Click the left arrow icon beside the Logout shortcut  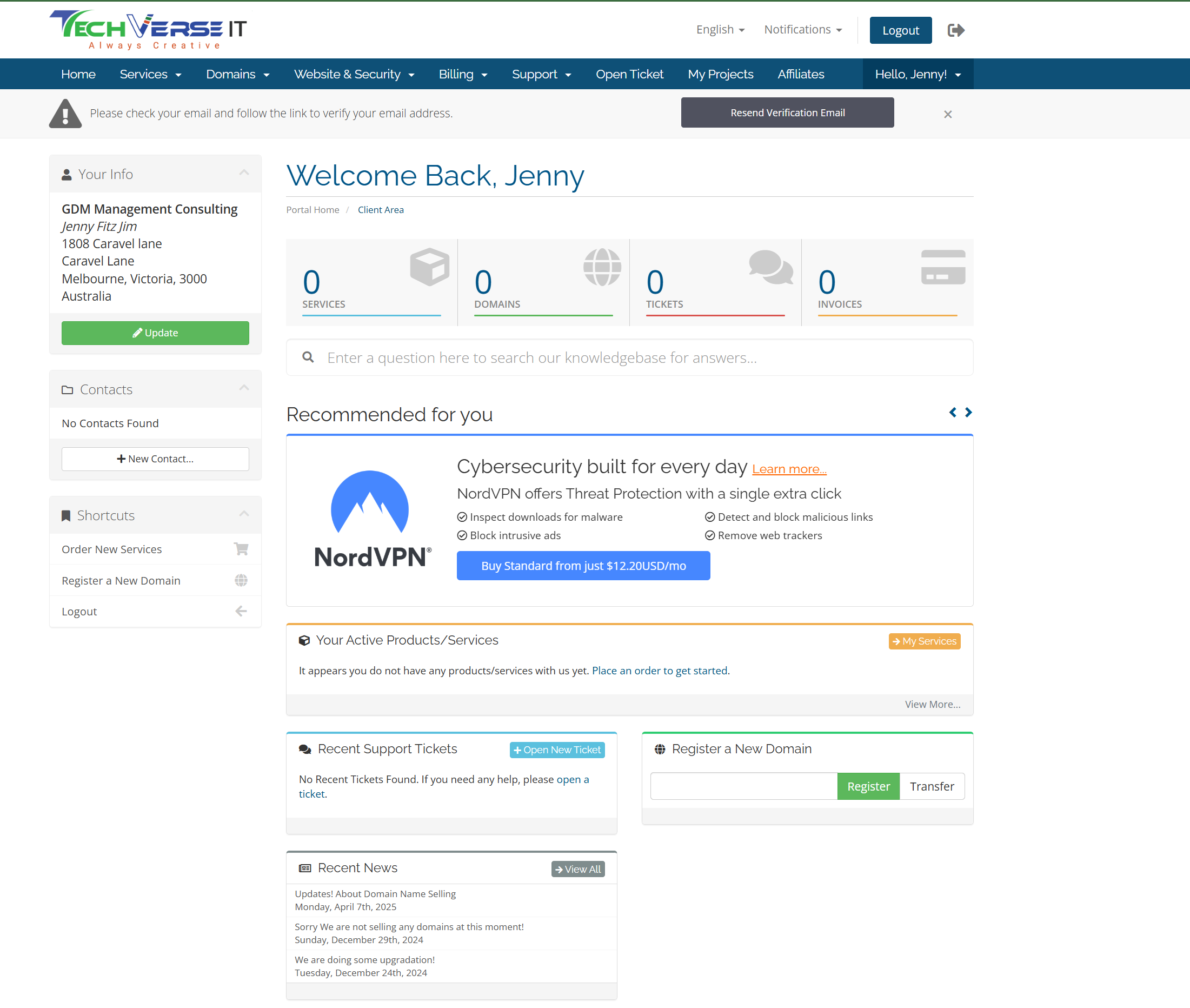coord(241,612)
